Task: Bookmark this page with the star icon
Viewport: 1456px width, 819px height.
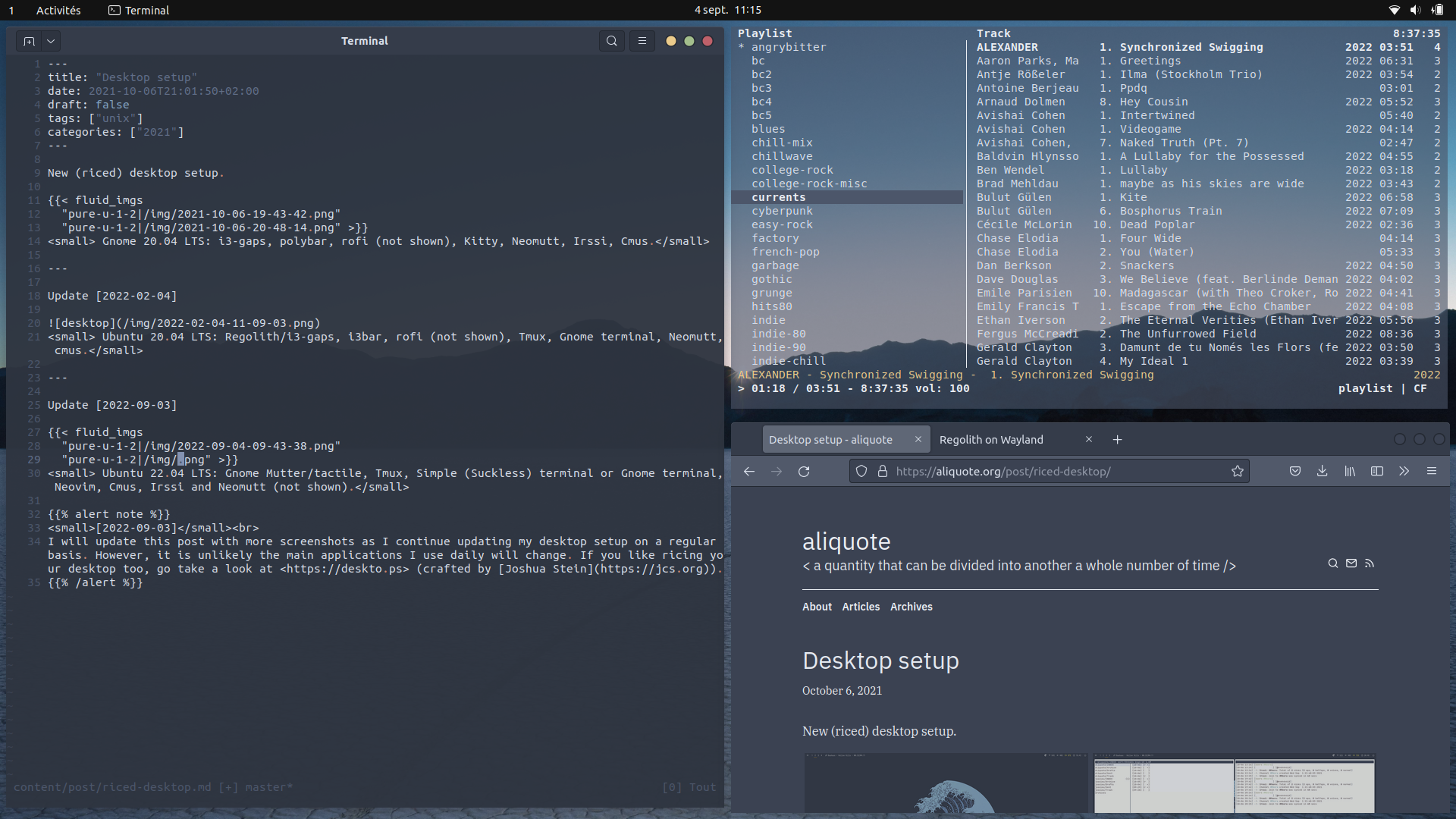Action: coord(1238,471)
